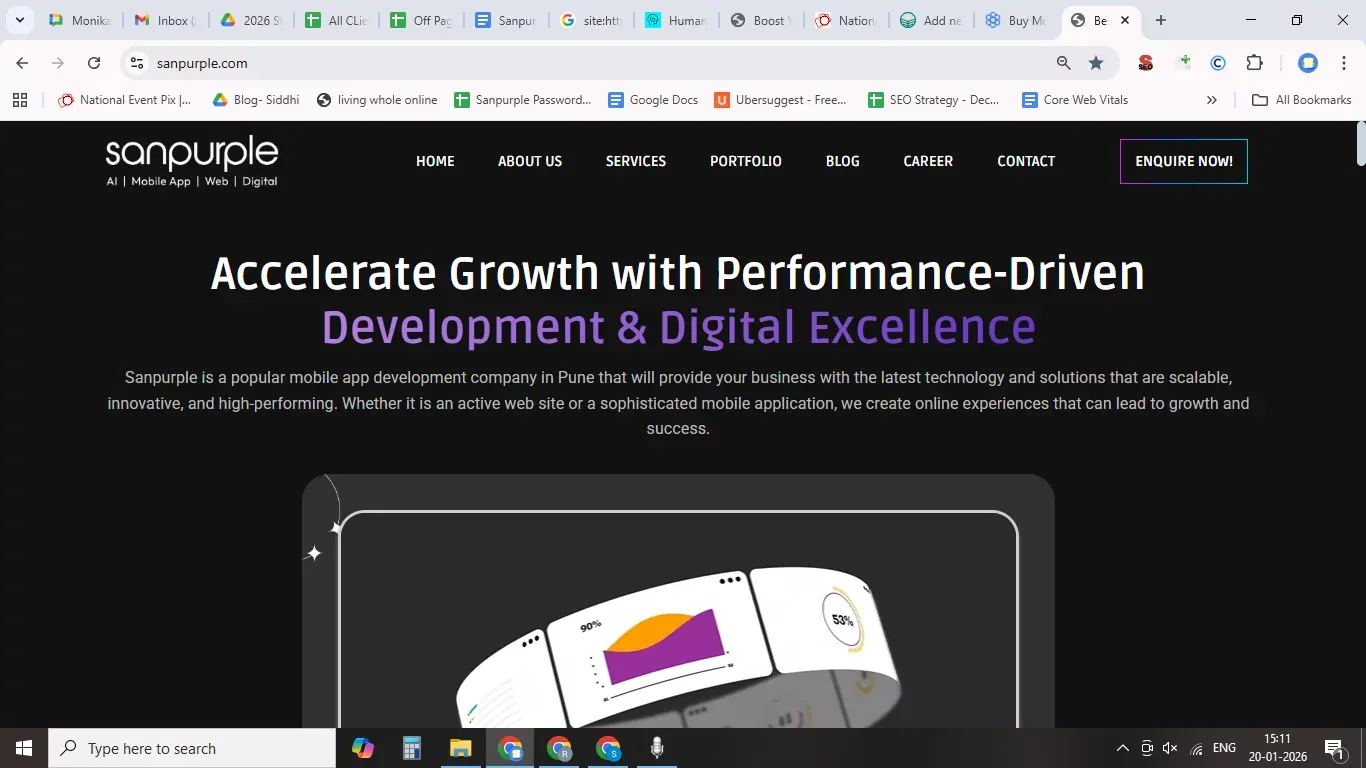Screen dimensions: 1366x768
Task: Open the microphone app in taskbar
Action: coord(657,748)
